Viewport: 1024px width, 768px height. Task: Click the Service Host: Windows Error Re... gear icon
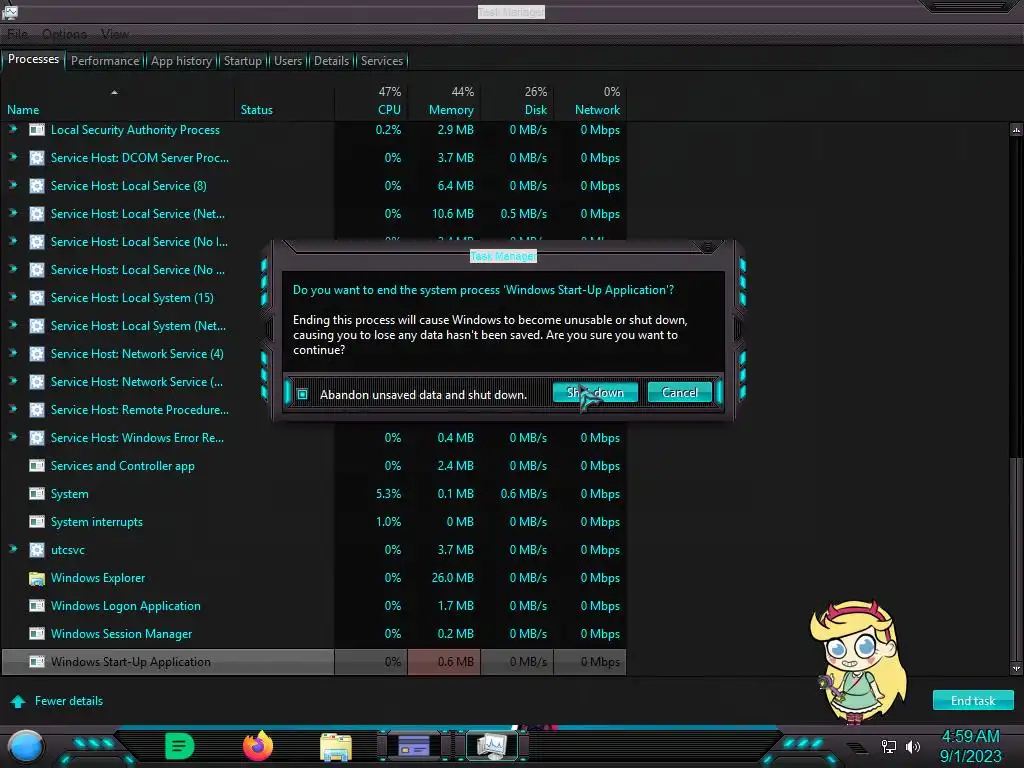37,438
